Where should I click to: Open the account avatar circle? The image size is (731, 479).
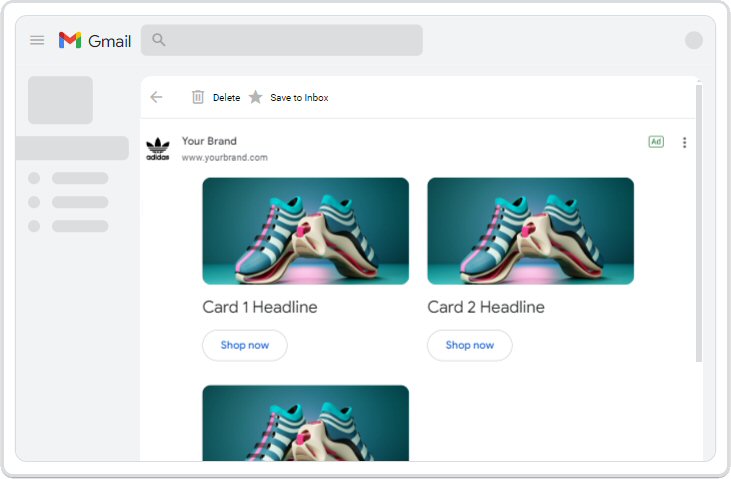693,40
